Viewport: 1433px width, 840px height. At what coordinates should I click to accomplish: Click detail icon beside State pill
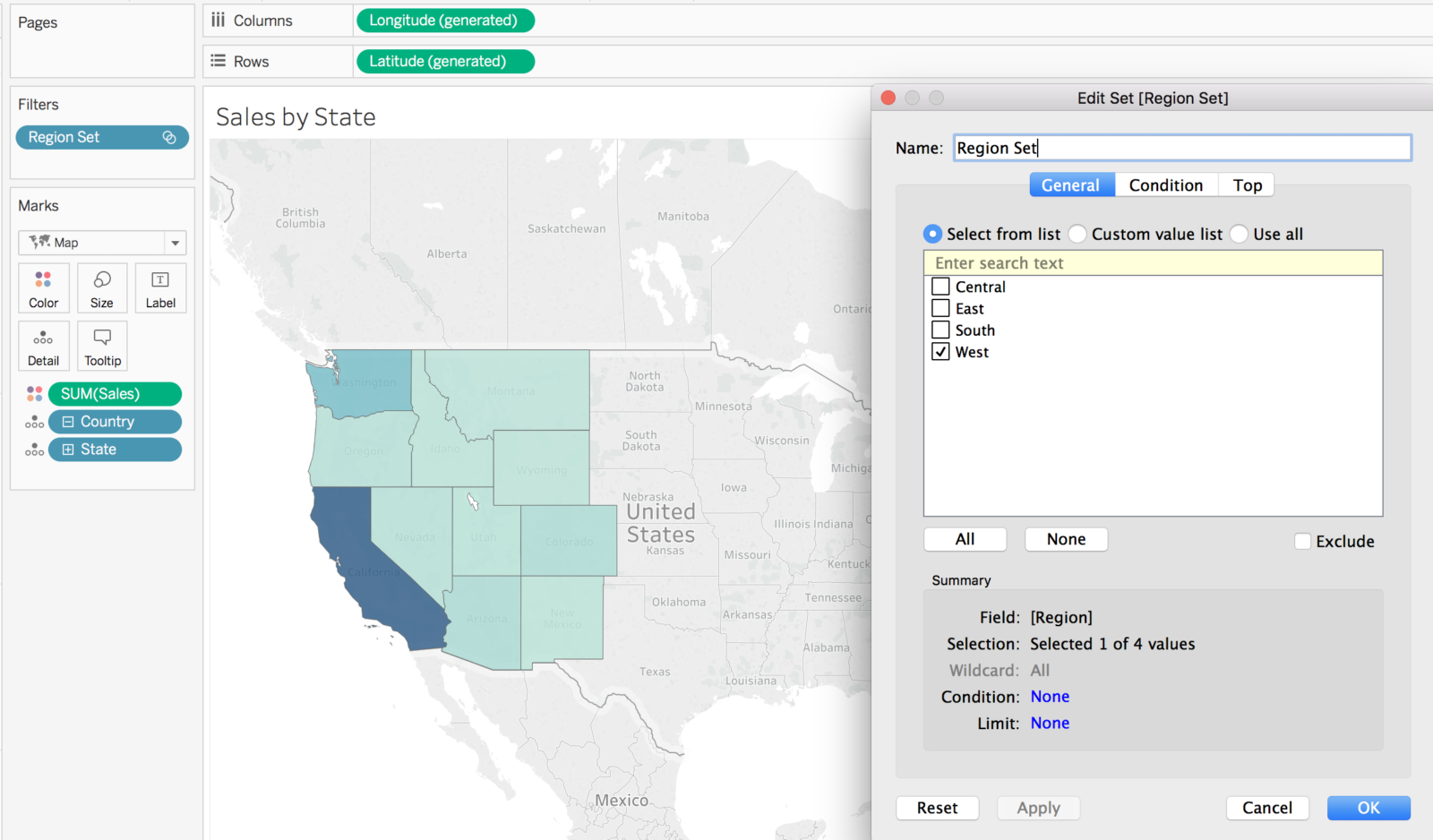tap(34, 450)
